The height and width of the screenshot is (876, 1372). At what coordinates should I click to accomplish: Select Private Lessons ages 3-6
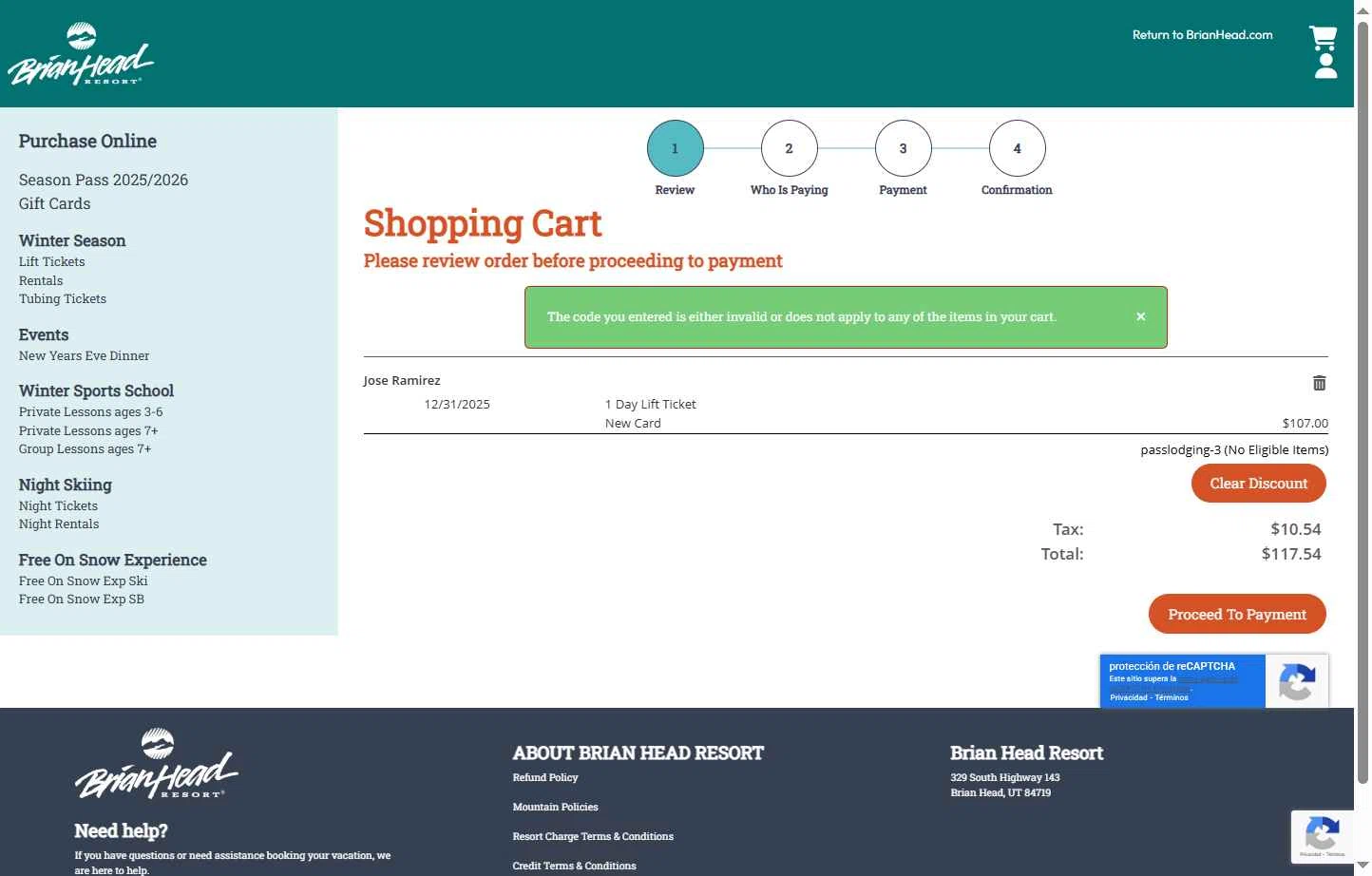[x=91, y=411]
